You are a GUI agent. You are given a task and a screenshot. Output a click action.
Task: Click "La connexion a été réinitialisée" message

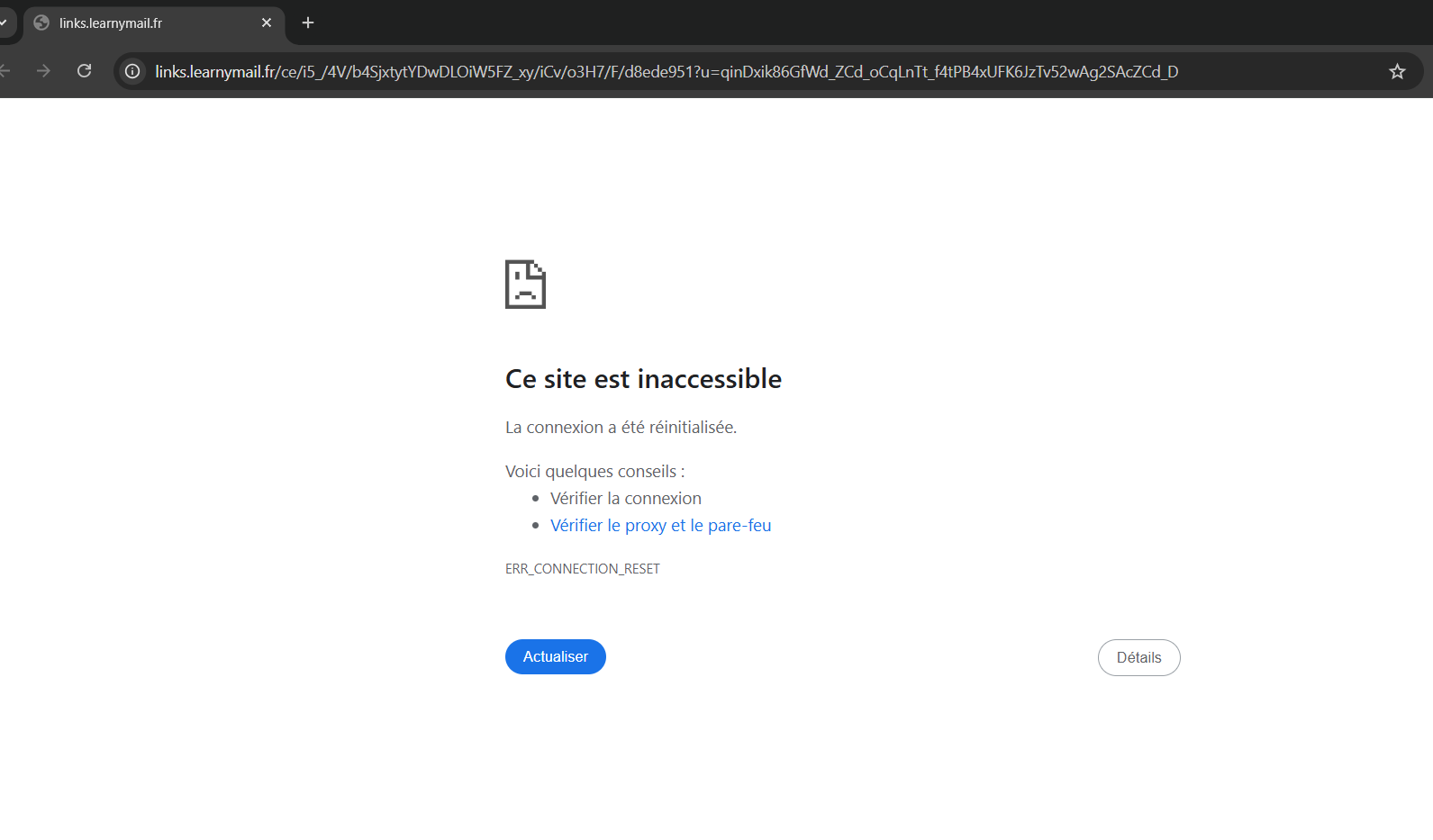click(x=621, y=428)
